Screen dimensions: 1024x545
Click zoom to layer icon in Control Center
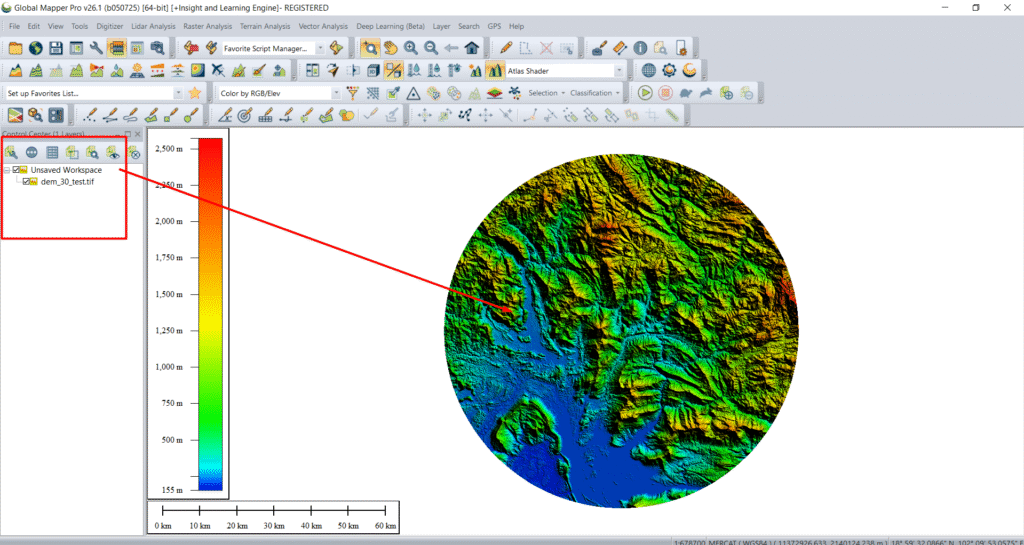click(x=93, y=153)
